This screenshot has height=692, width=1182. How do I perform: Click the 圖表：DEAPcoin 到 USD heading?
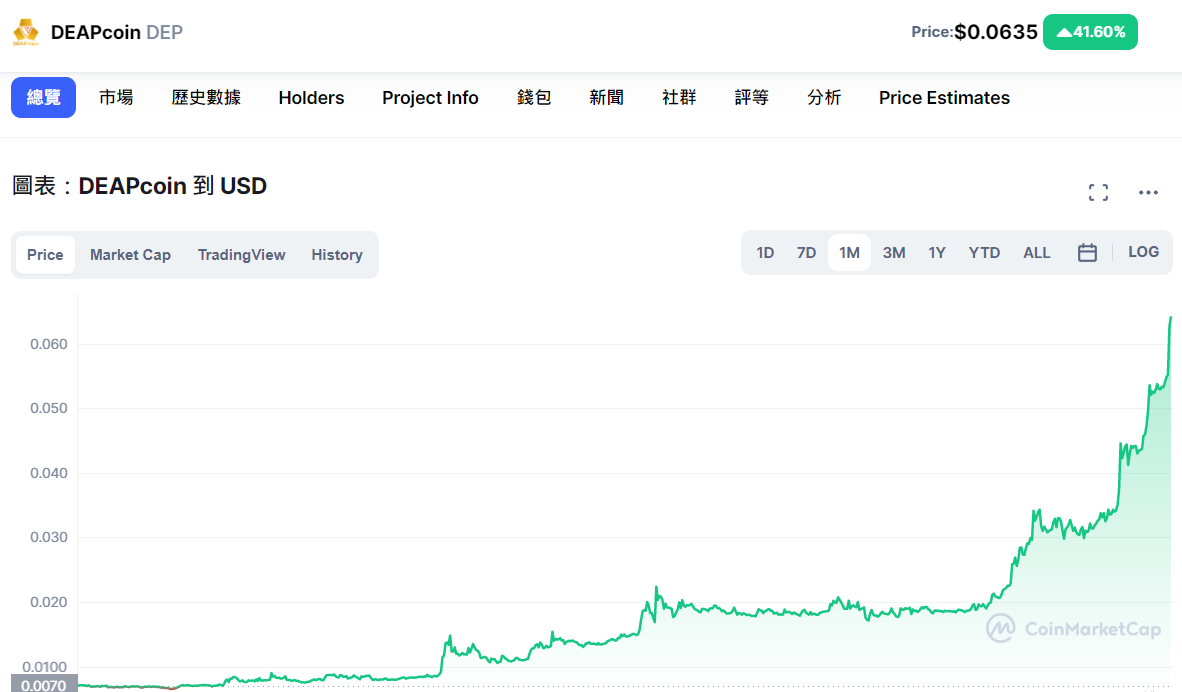coord(139,185)
